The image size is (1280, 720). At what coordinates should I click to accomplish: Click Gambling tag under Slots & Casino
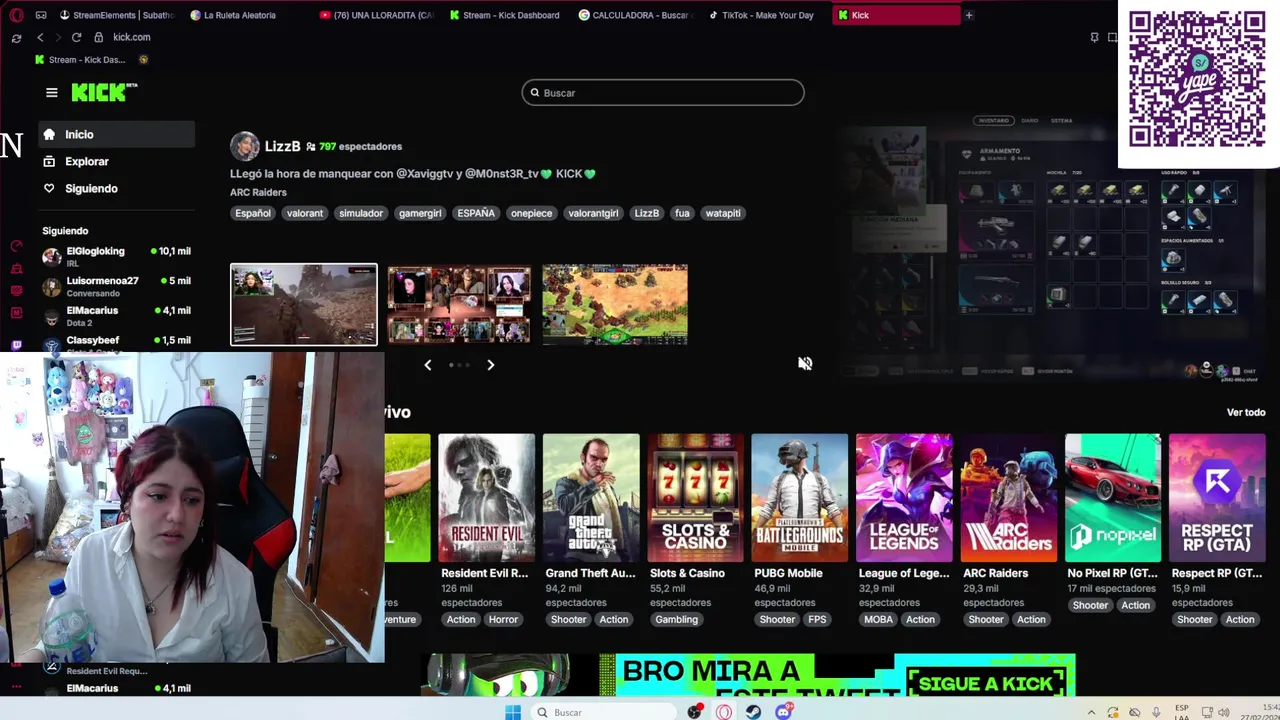[x=676, y=619]
